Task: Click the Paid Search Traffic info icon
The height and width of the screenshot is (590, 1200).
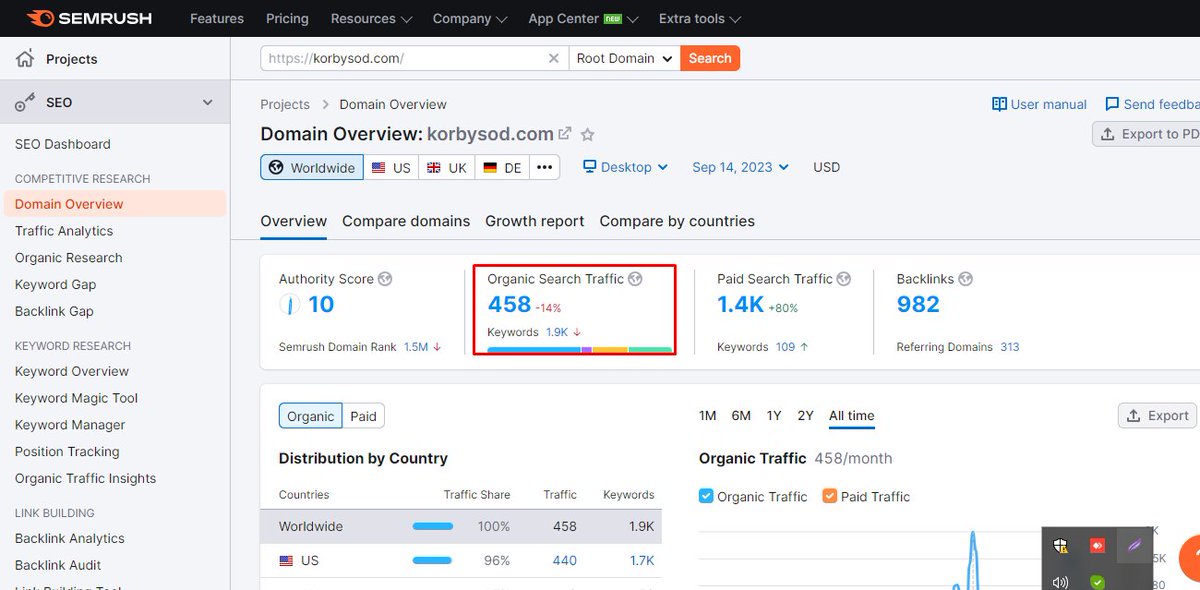Action: click(844, 279)
